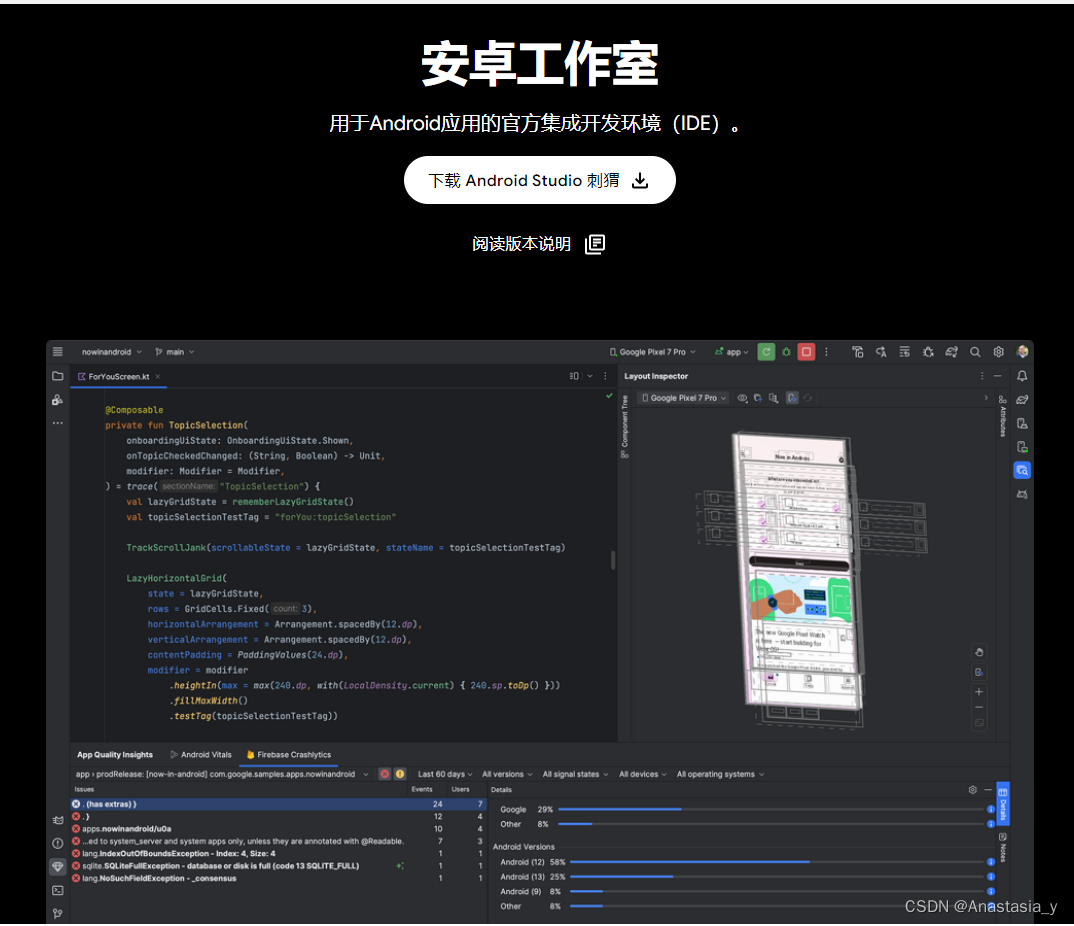Viewport: 1074px width, 926px height.
Task: Close the ForYouScreen.kt tab
Action: click(x=158, y=376)
